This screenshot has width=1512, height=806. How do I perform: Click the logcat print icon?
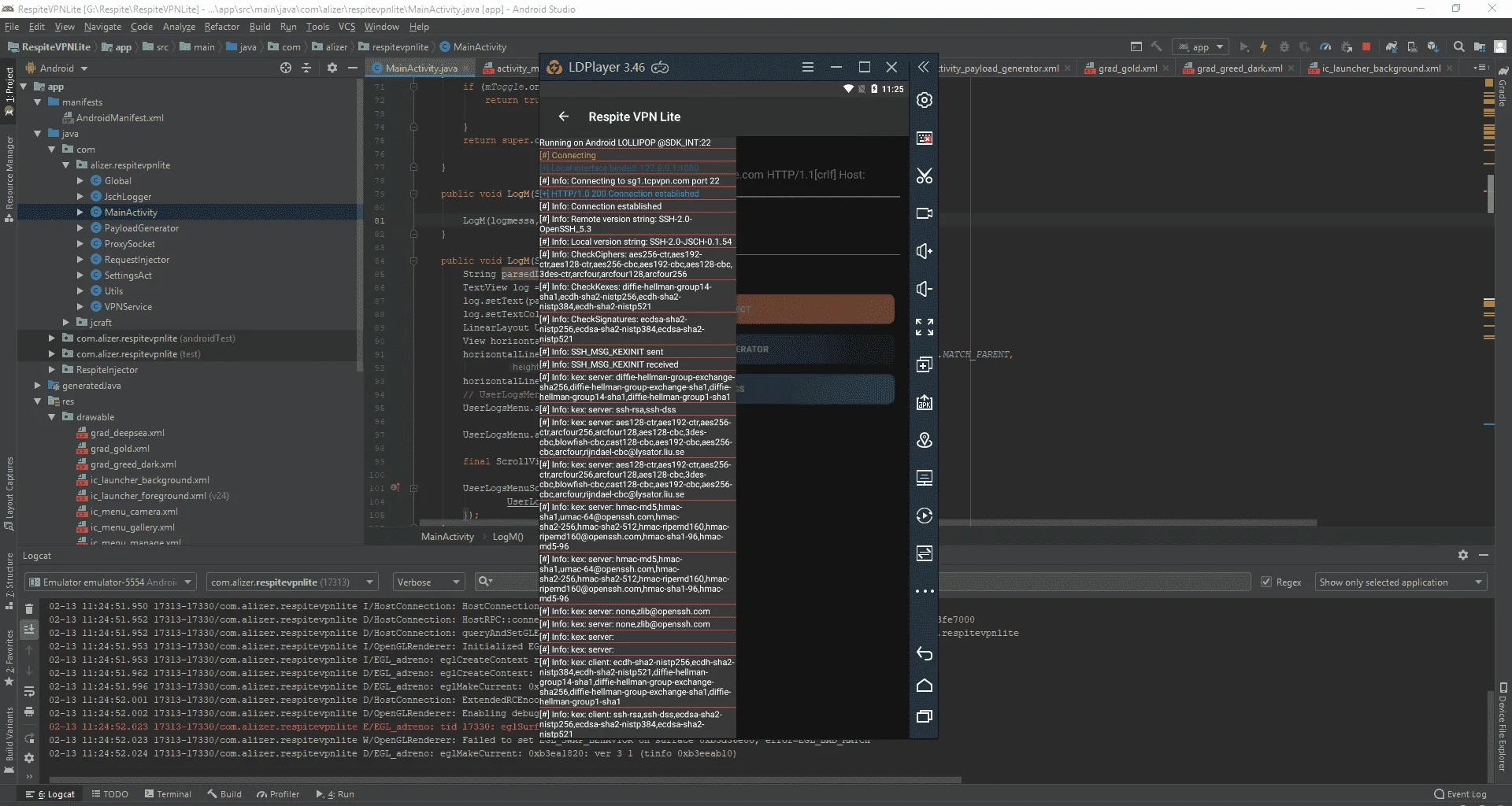click(x=29, y=712)
